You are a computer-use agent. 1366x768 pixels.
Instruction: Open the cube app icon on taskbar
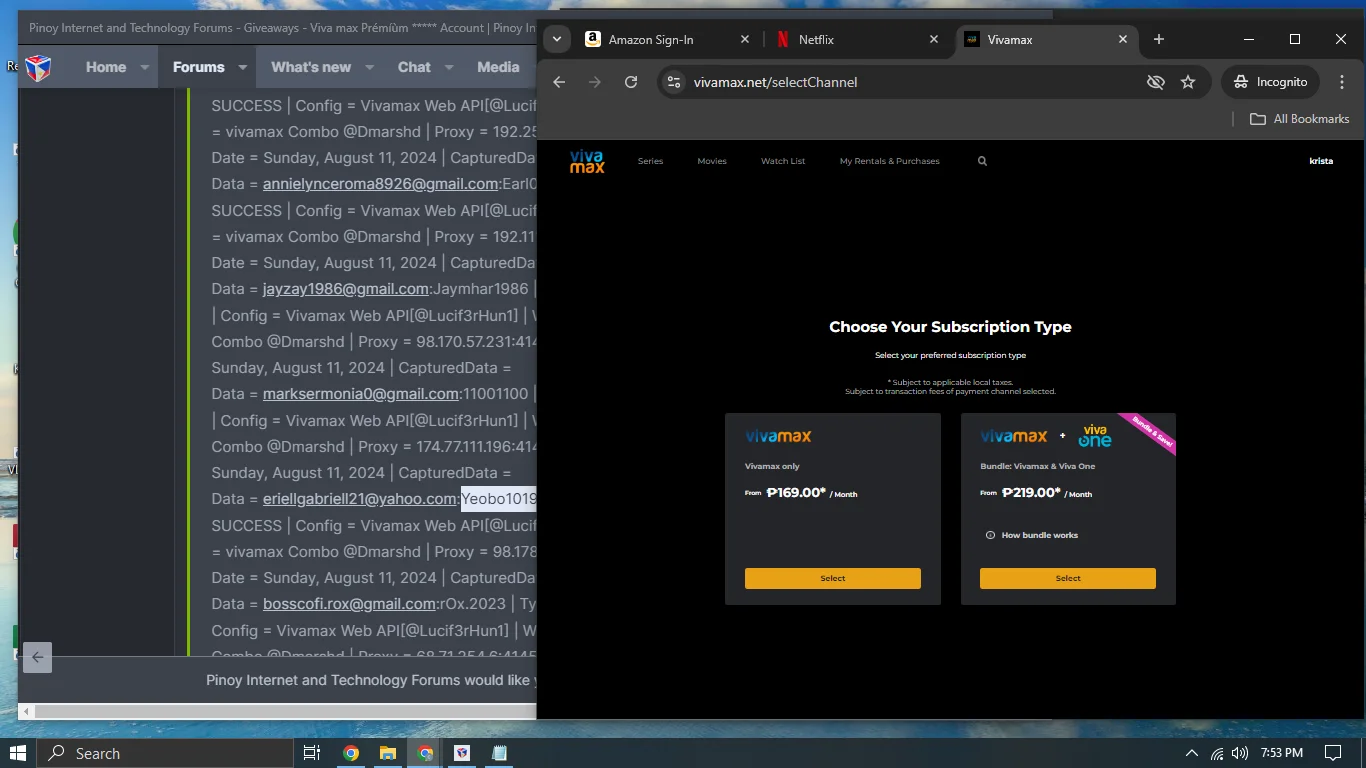[x=462, y=753]
